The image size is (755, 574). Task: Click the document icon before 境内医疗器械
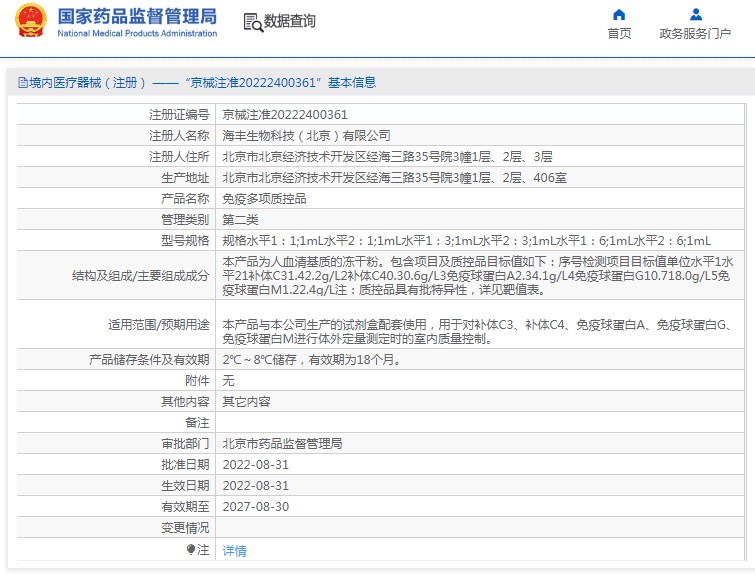coord(23,83)
